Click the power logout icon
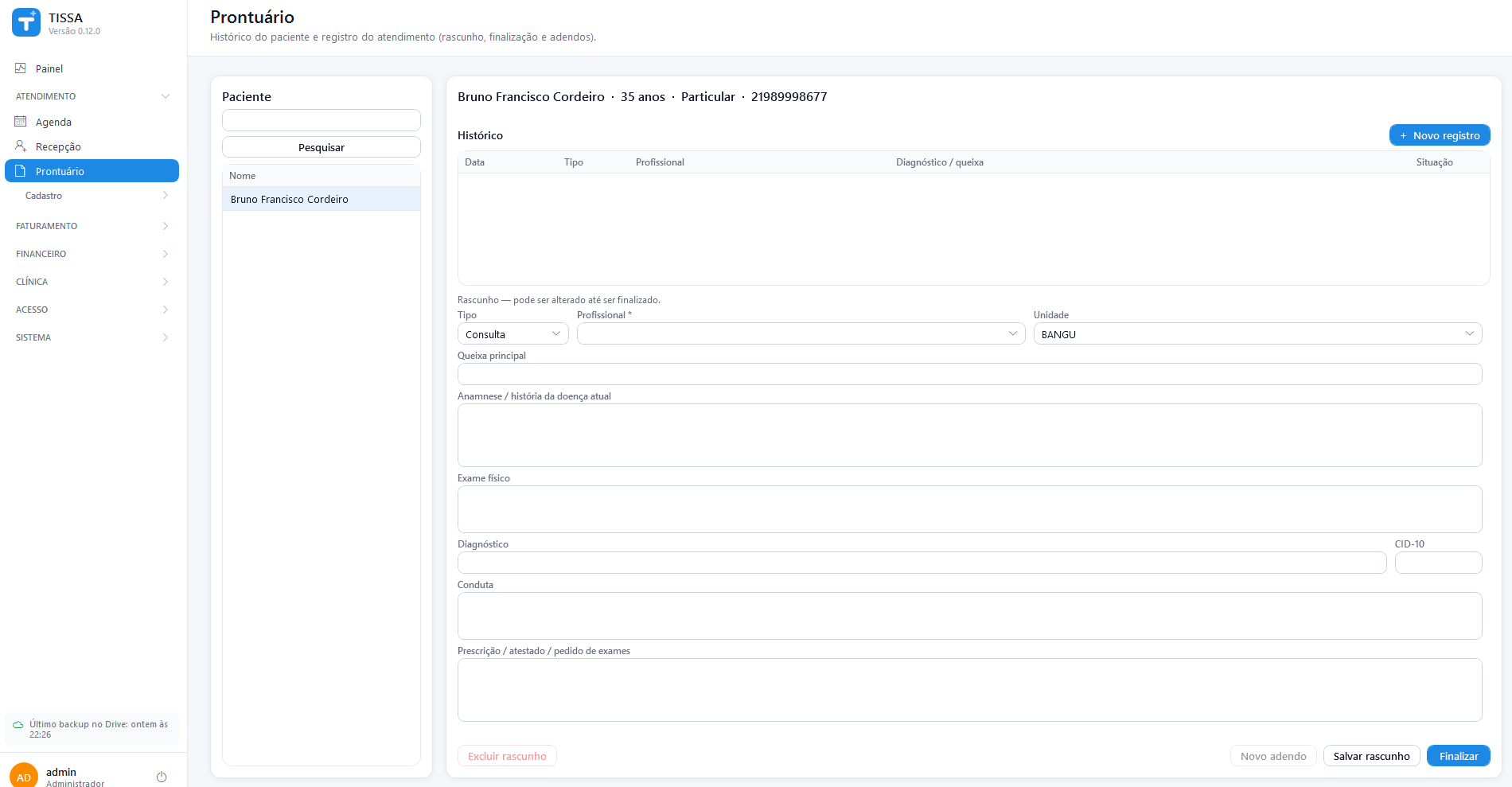1512x787 pixels. (162, 777)
